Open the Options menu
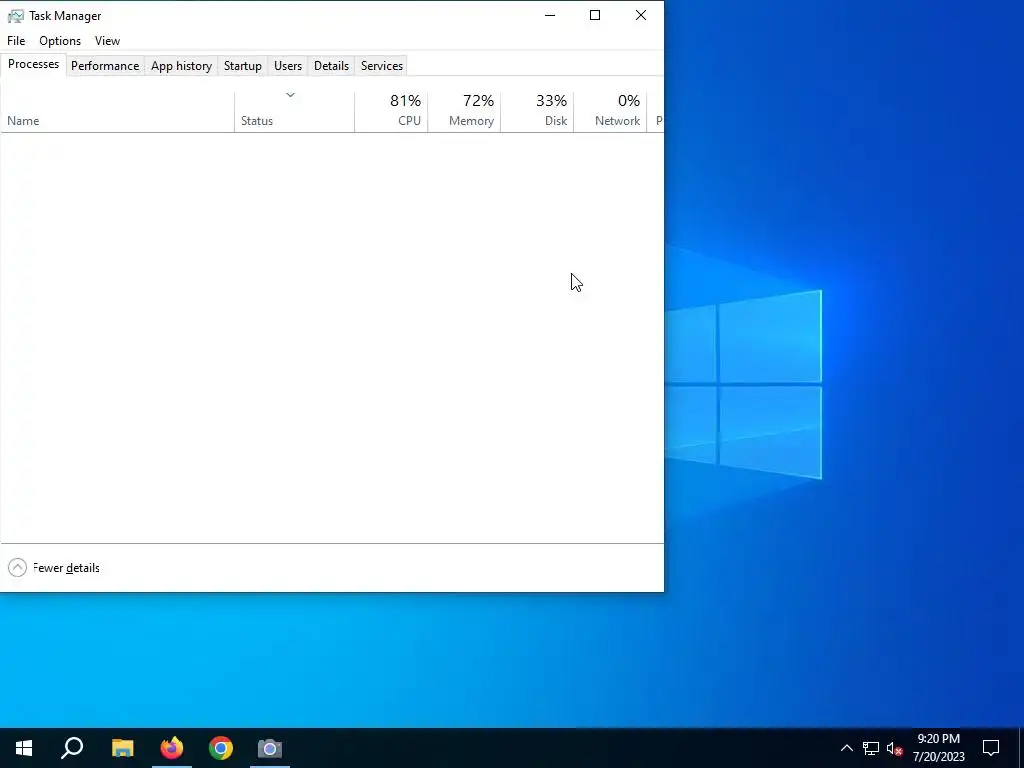This screenshot has height=768, width=1024. click(x=60, y=40)
